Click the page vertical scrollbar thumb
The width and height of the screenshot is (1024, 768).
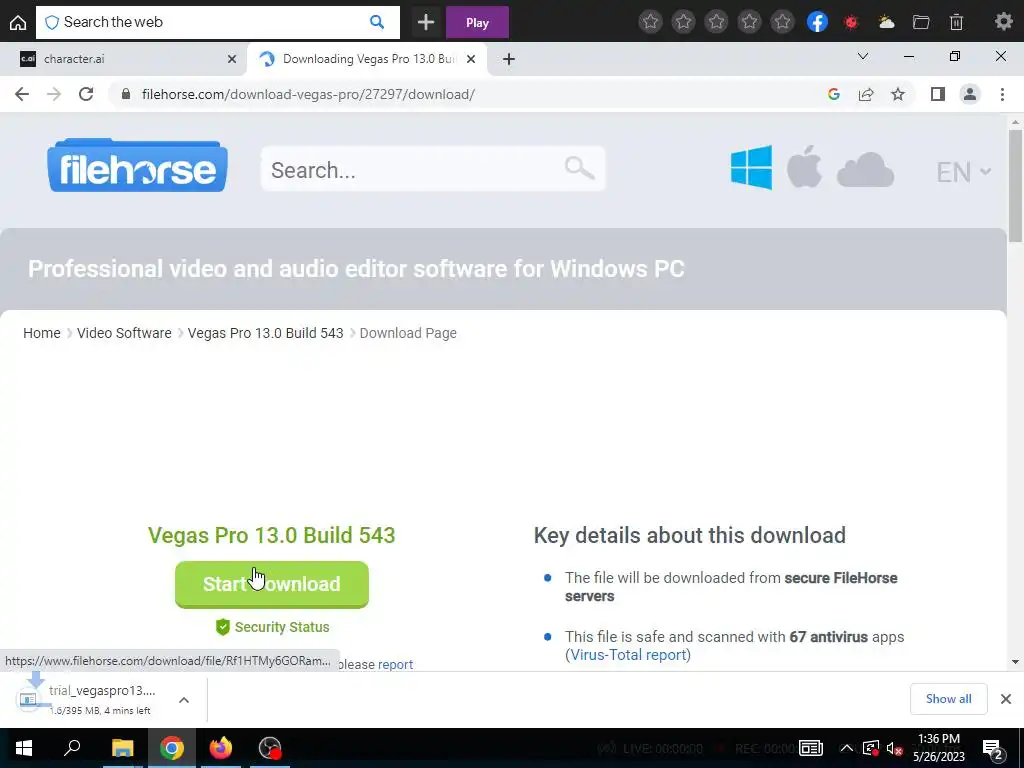[1015, 186]
